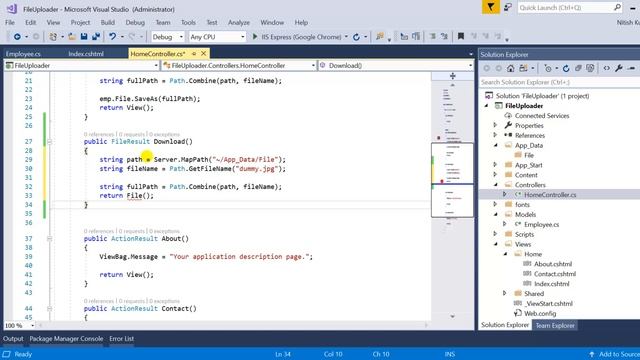Collapse the Download() method outline
The width and height of the screenshot is (640, 360).
point(49,142)
